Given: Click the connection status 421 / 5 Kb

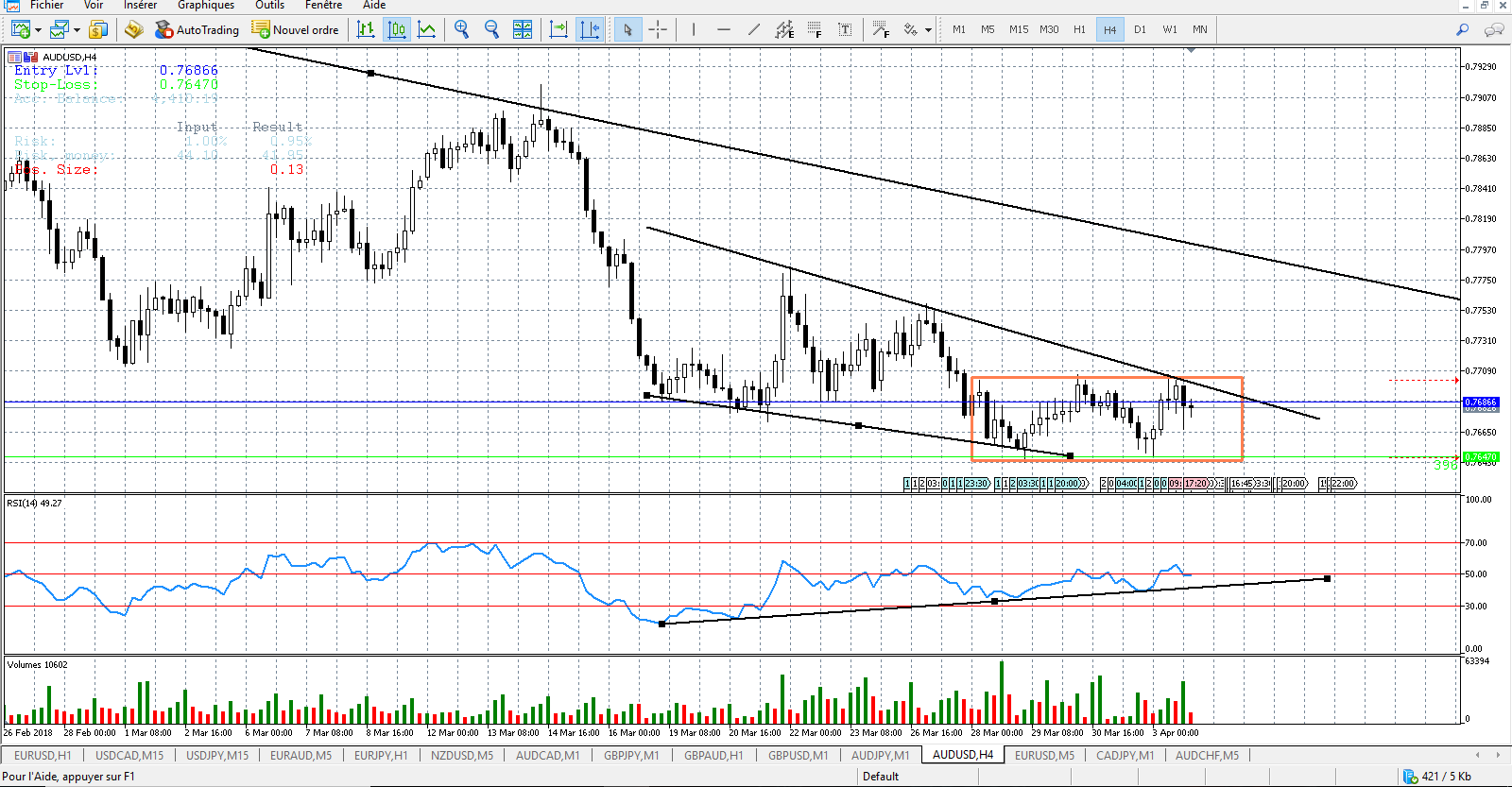Looking at the screenshot, I should pos(1437,777).
